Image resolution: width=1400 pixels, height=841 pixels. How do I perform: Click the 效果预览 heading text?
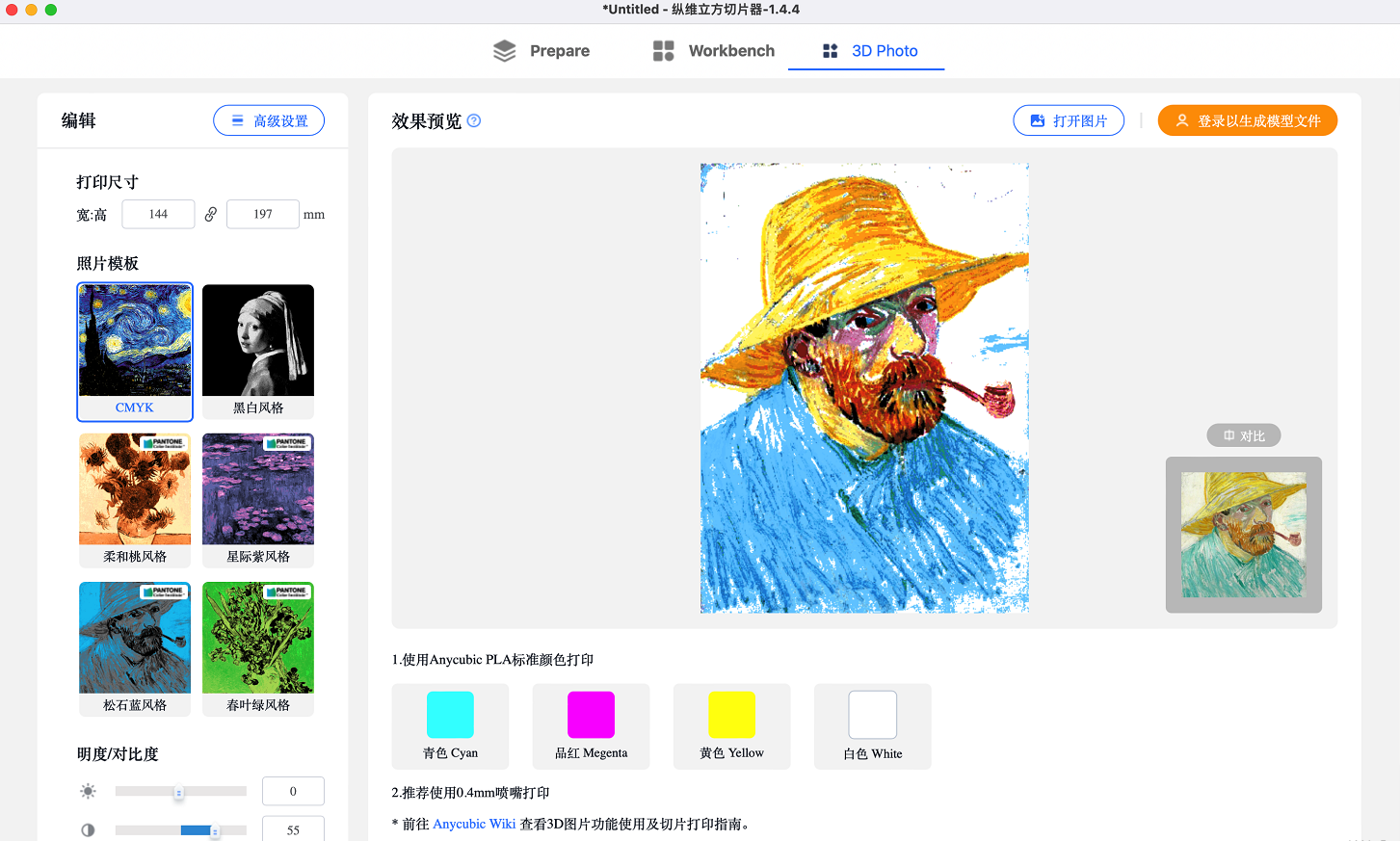point(427,120)
